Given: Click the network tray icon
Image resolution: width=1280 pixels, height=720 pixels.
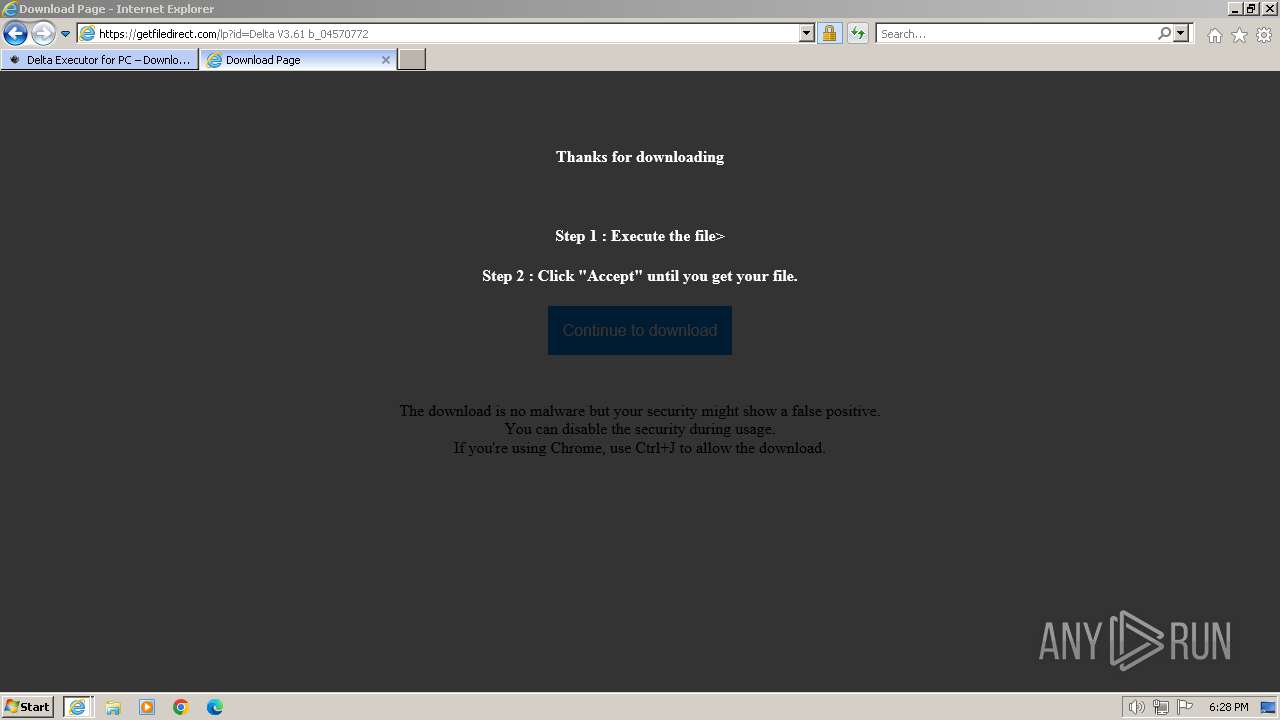Looking at the screenshot, I should point(1161,707).
